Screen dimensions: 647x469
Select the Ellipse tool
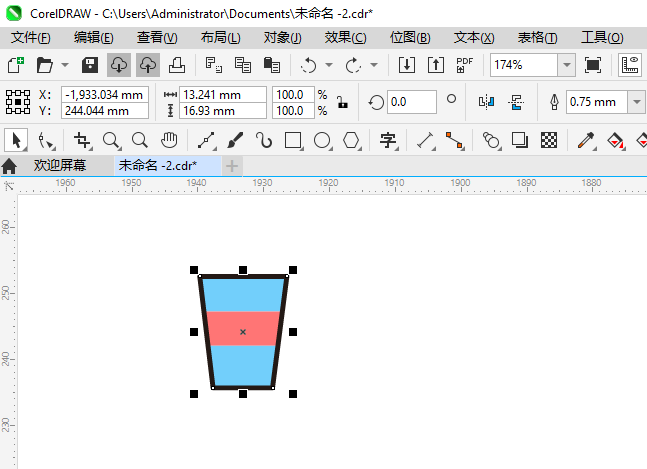click(322, 140)
